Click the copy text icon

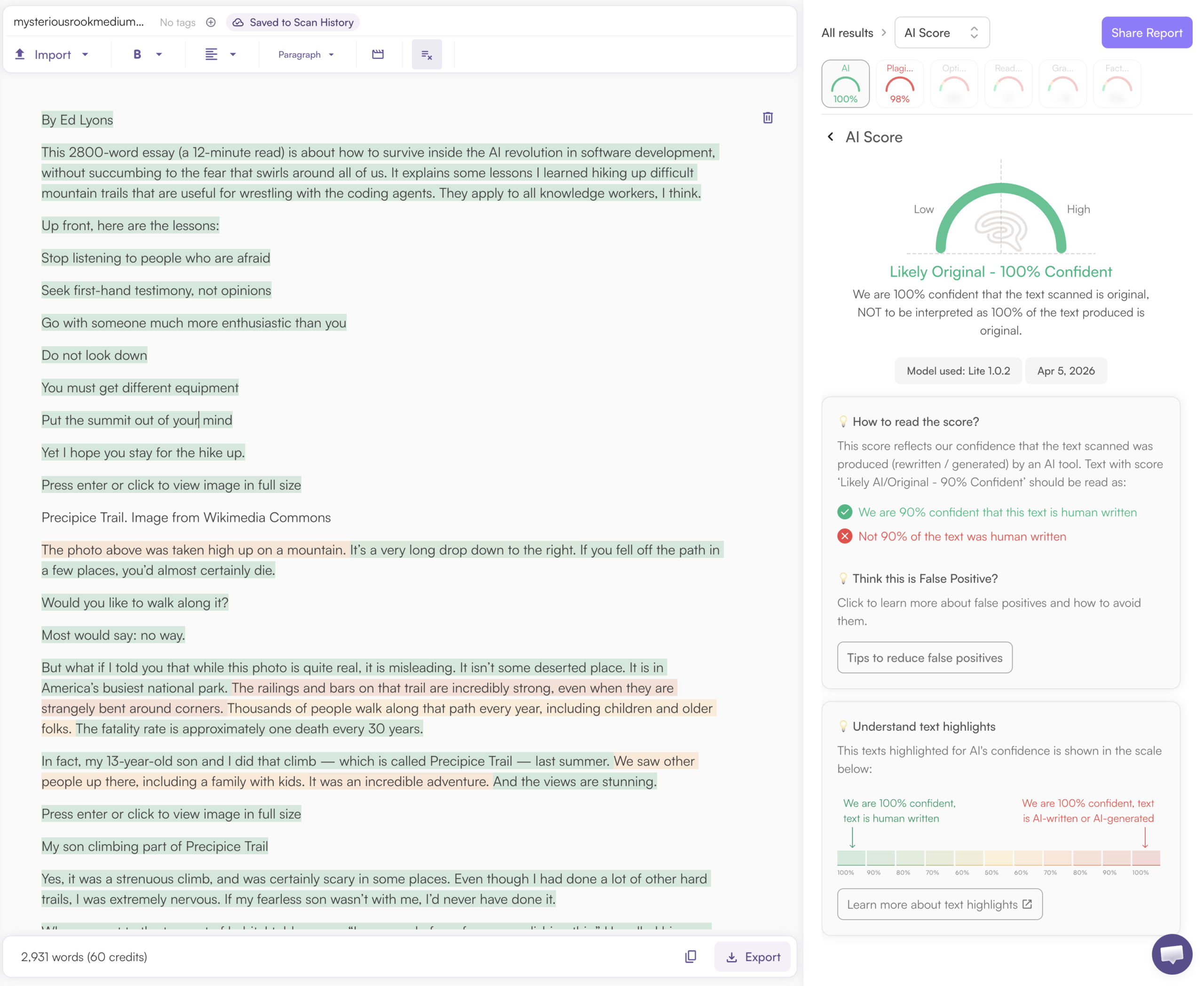point(690,956)
